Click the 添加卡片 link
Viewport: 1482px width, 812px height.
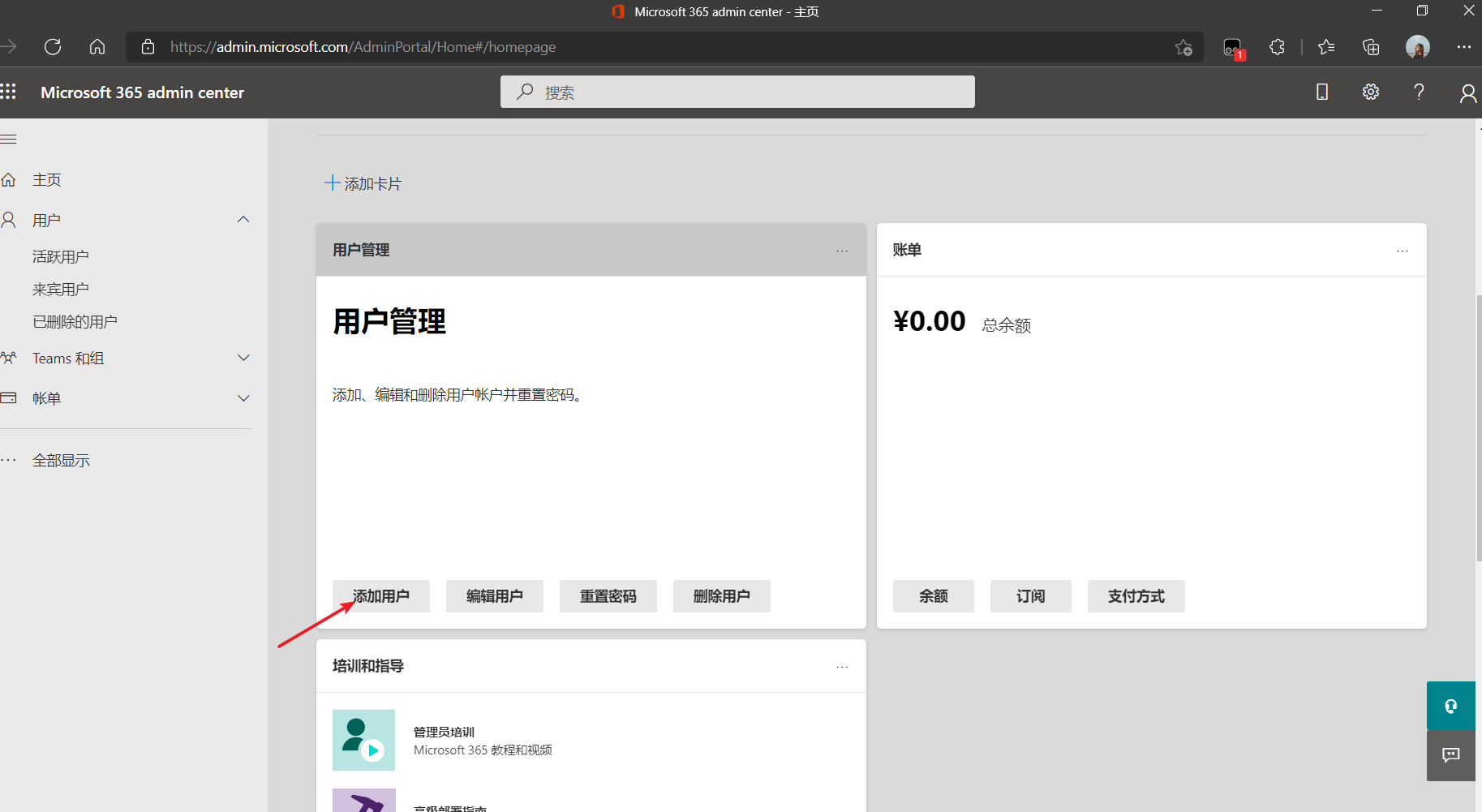pos(363,184)
